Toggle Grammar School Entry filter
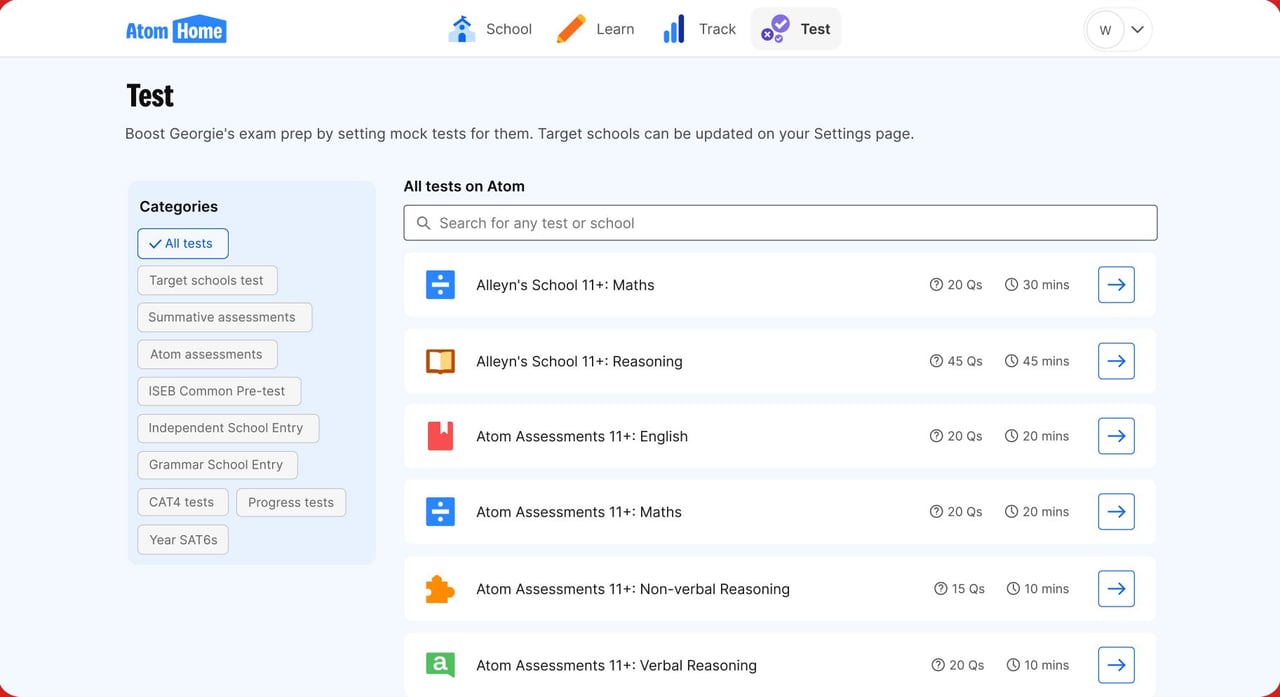 pyautogui.click(x=217, y=465)
